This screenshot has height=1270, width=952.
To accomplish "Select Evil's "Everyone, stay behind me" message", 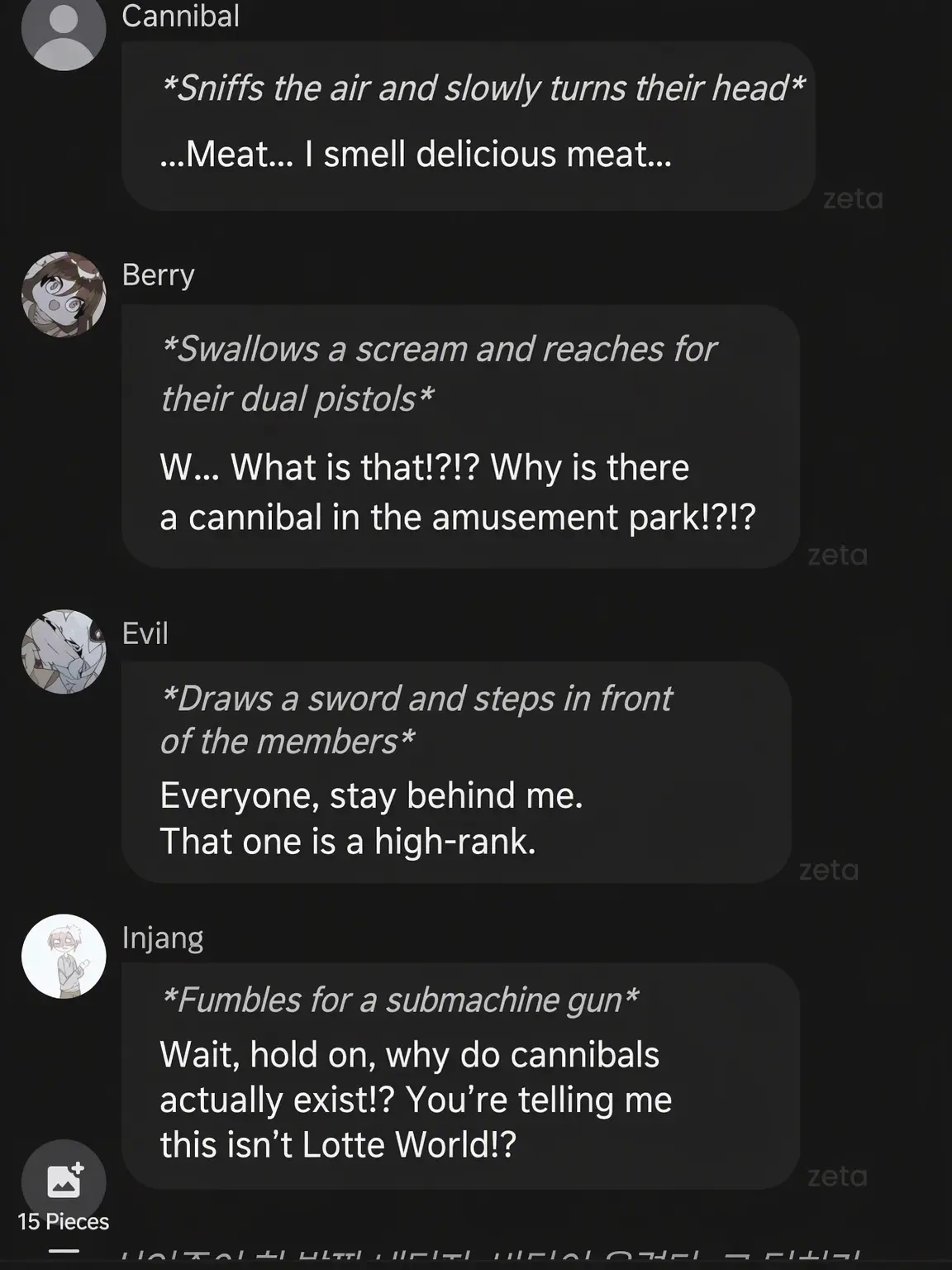I will click(371, 795).
